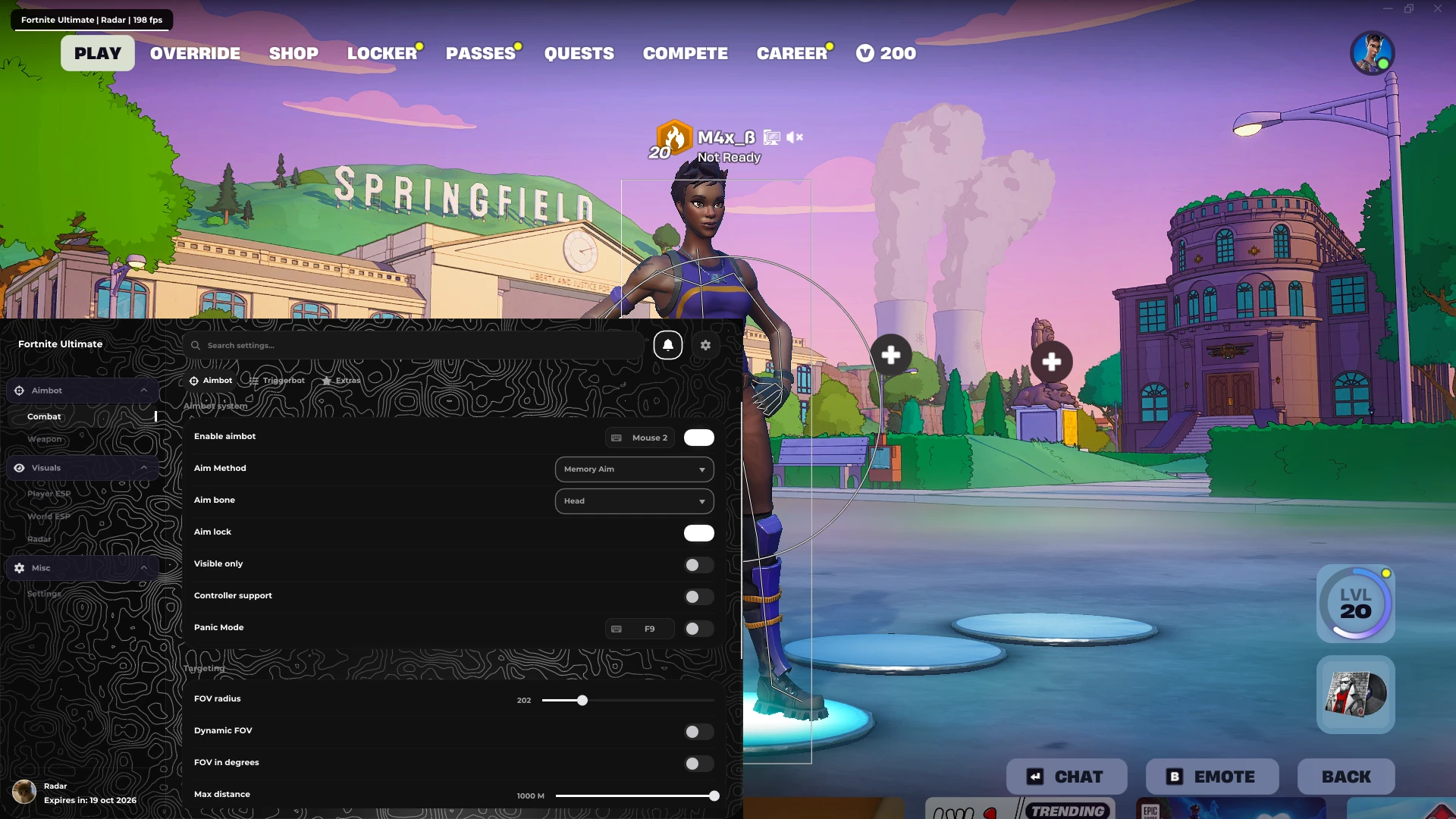Click the 'Expires in: 19 oct 2026' text
This screenshot has height=819, width=1456.
click(90, 800)
